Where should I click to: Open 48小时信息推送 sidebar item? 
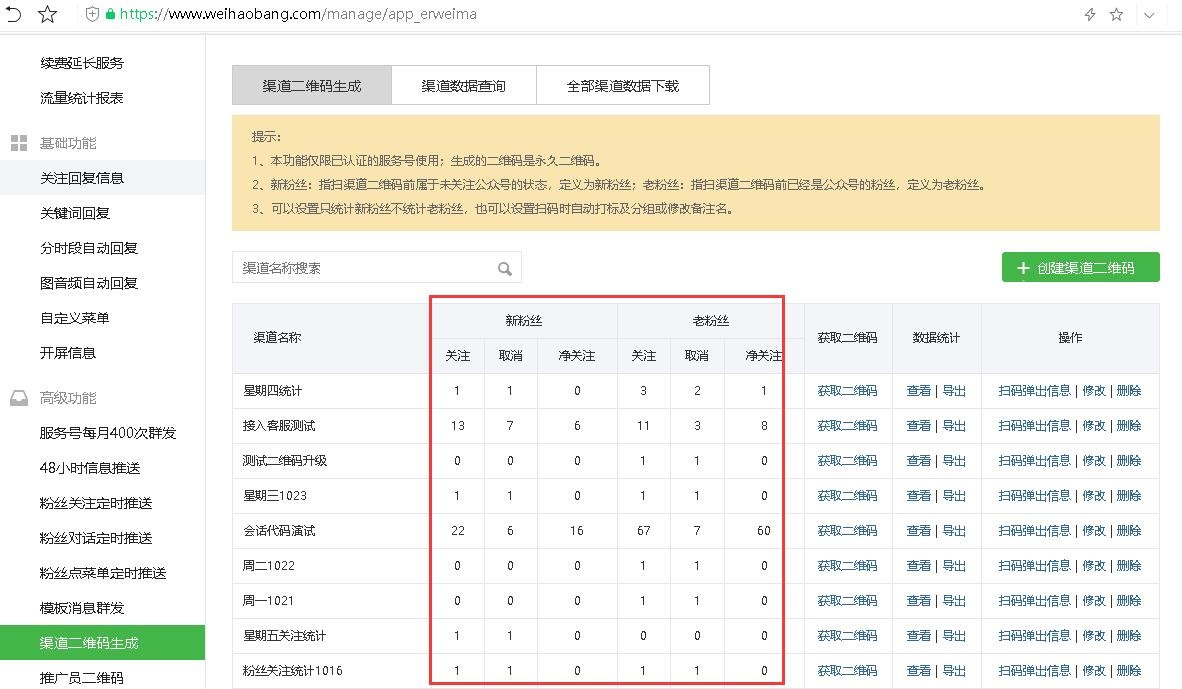pyautogui.click(x=90, y=468)
